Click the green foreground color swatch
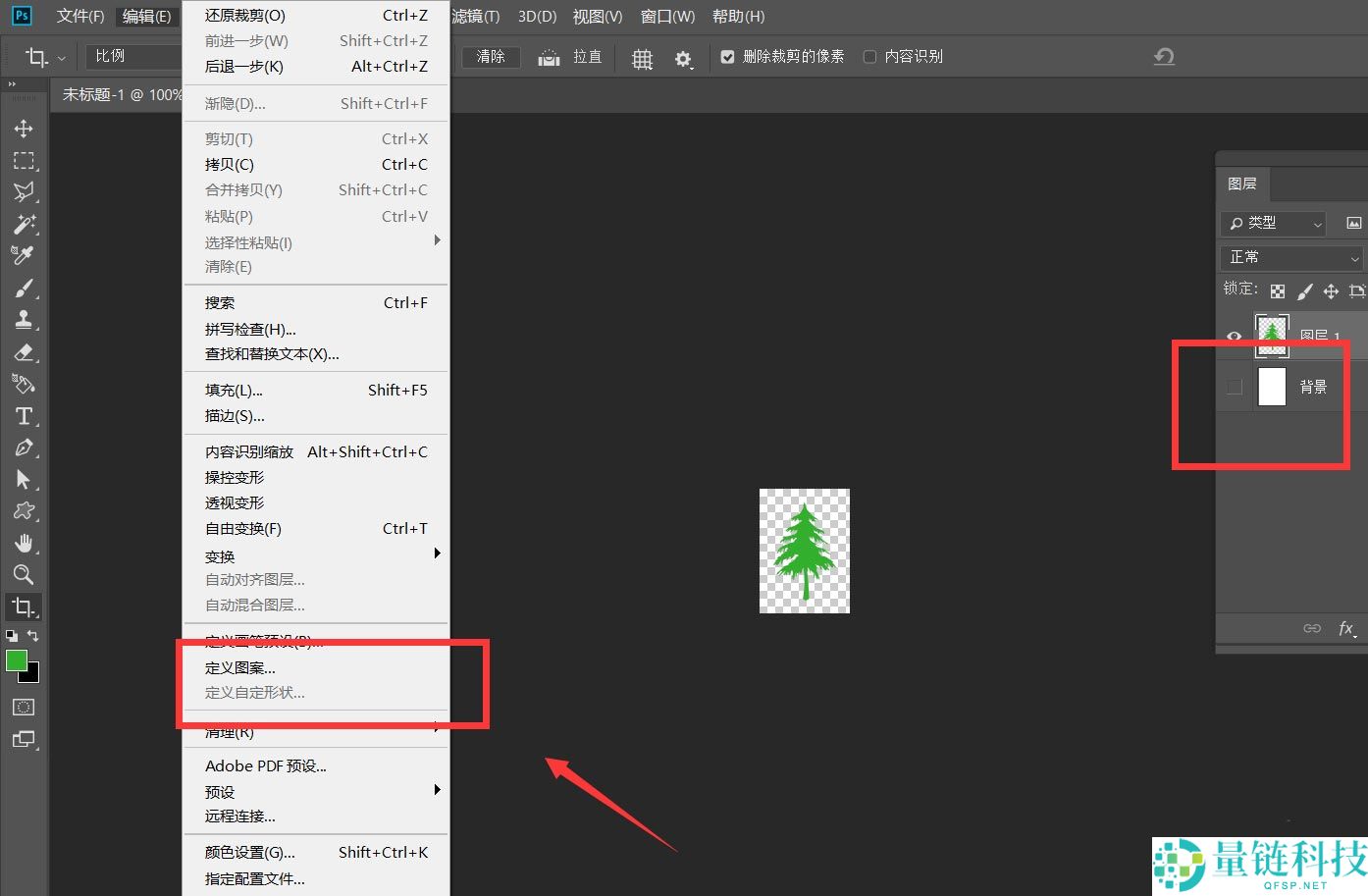Viewport: 1368px width, 896px height. pyautogui.click(x=17, y=661)
